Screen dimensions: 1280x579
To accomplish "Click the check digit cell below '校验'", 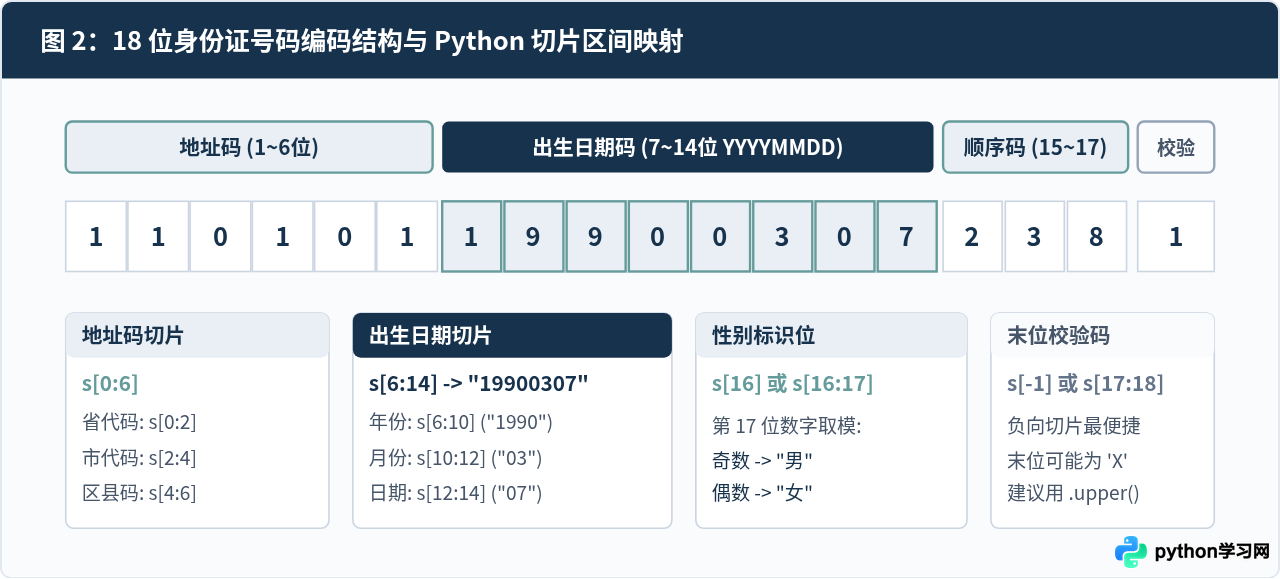I will 1176,236.
